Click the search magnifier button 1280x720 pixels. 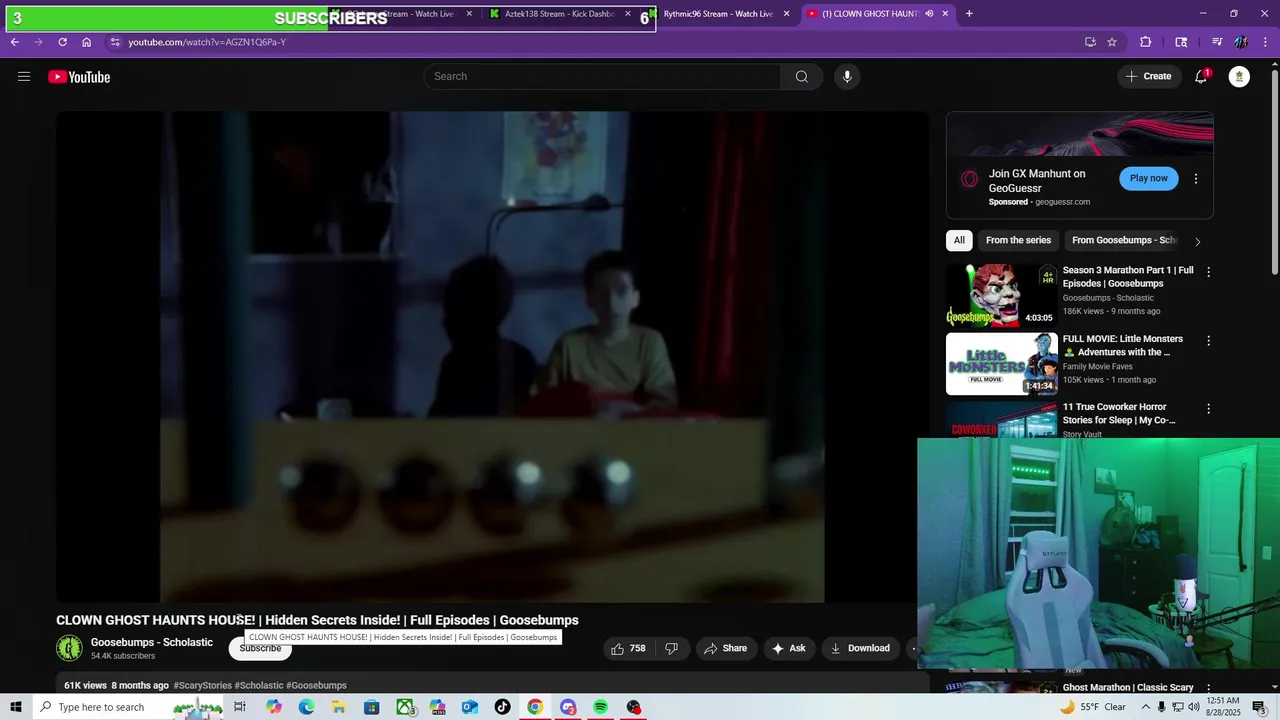(x=802, y=77)
